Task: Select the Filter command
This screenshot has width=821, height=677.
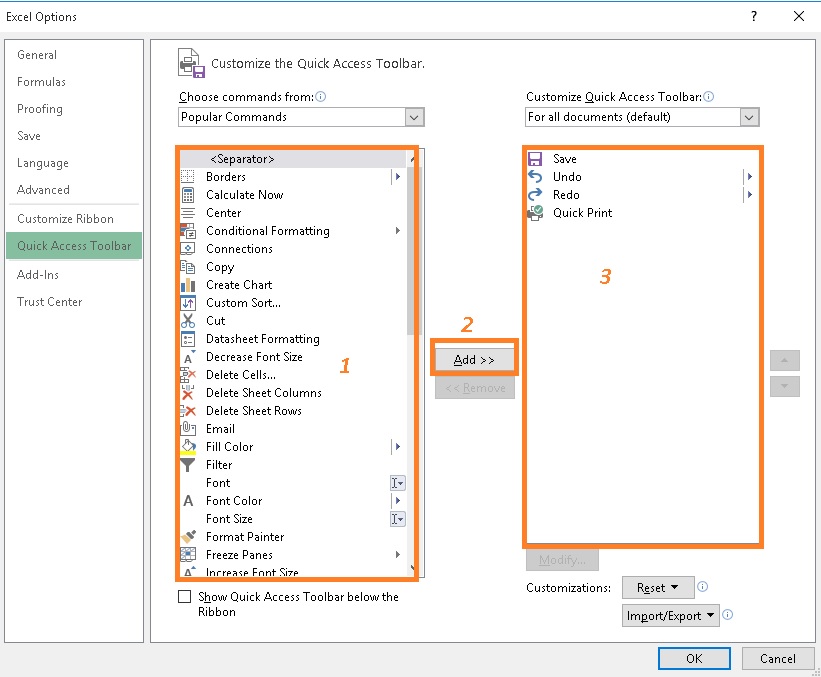Action: (217, 465)
